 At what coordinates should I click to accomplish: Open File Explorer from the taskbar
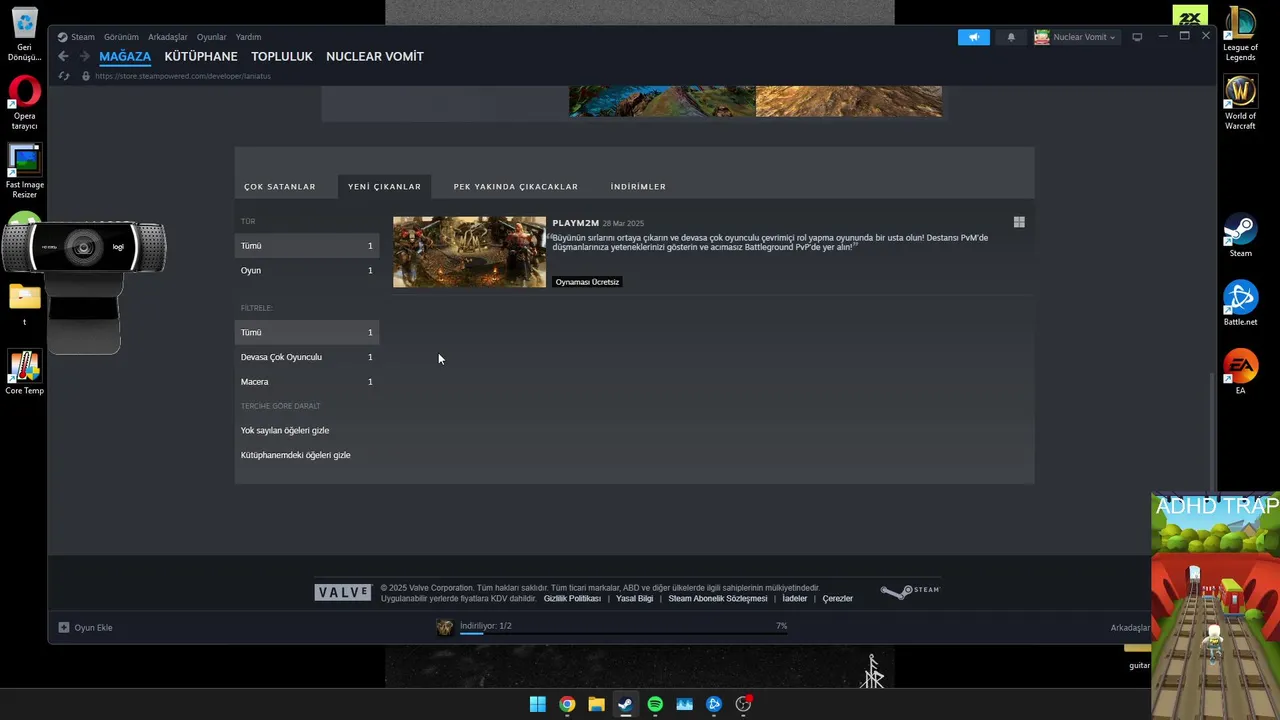click(596, 704)
